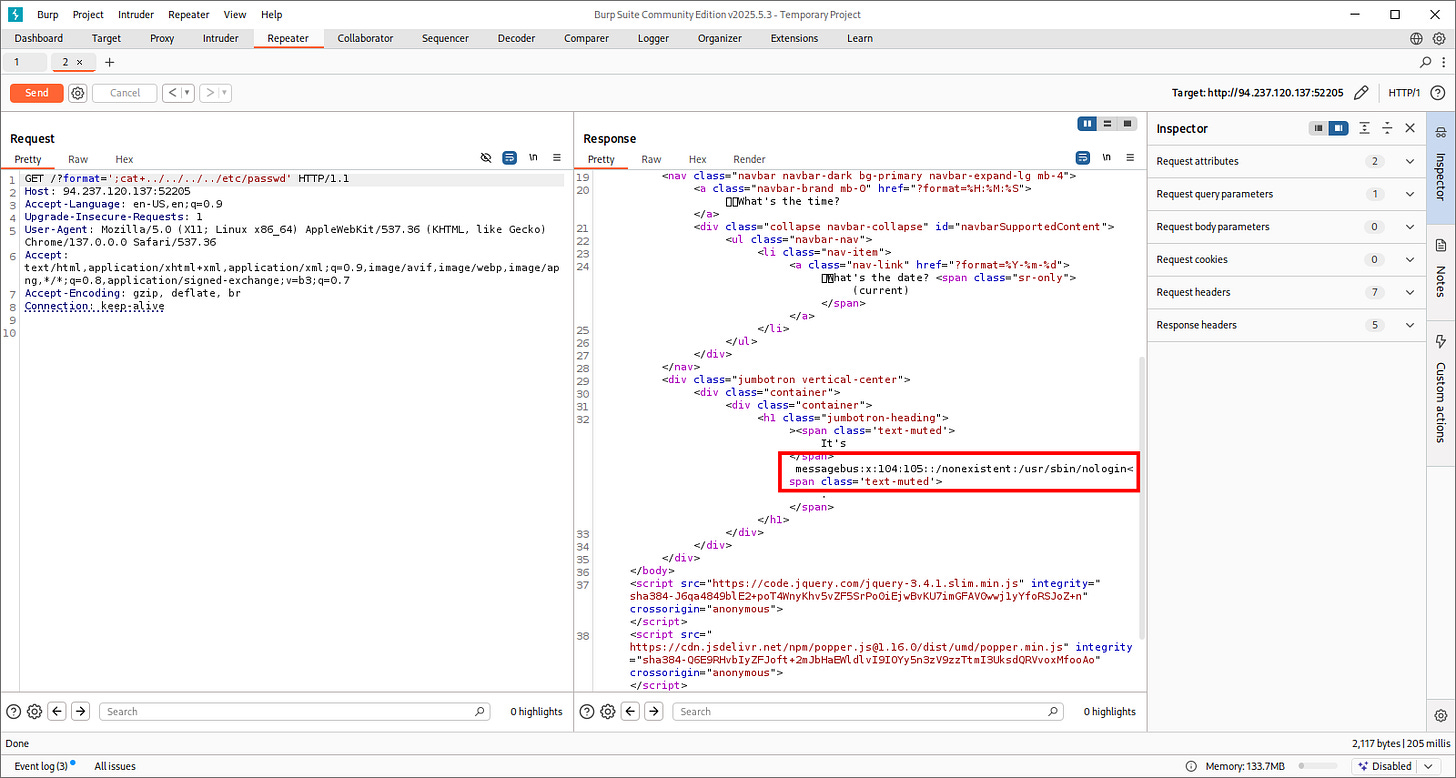Image resolution: width=1456 pixels, height=778 pixels.
Task: Expand Response headers in Inspector
Action: tap(1410, 325)
